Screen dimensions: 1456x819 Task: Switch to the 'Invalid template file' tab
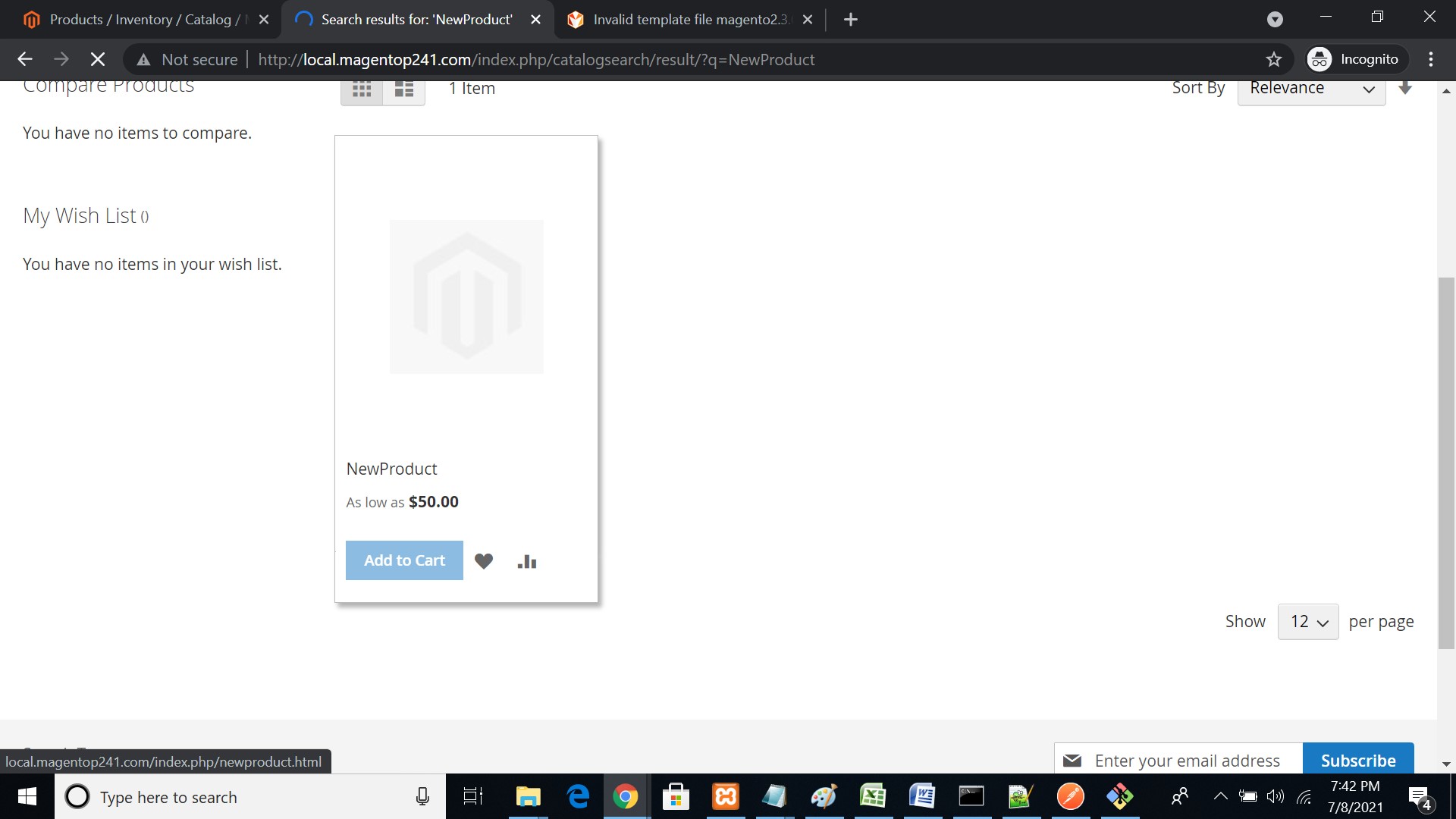point(682,19)
